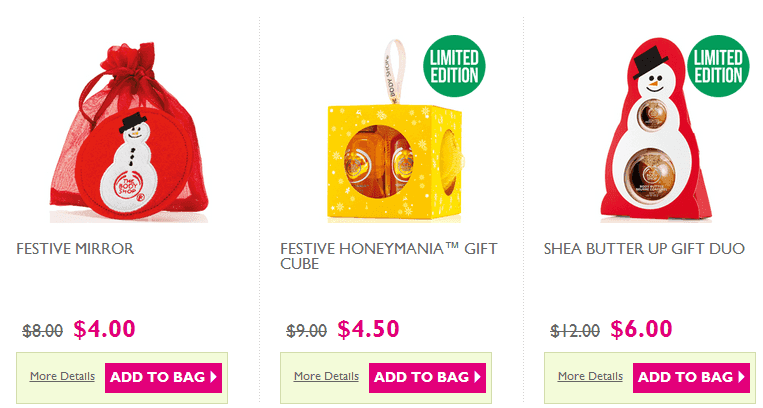The width and height of the screenshot is (763, 408).
Task: Open SHEA BUTTER UP GIFT DUO title
Action: click(x=644, y=249)
